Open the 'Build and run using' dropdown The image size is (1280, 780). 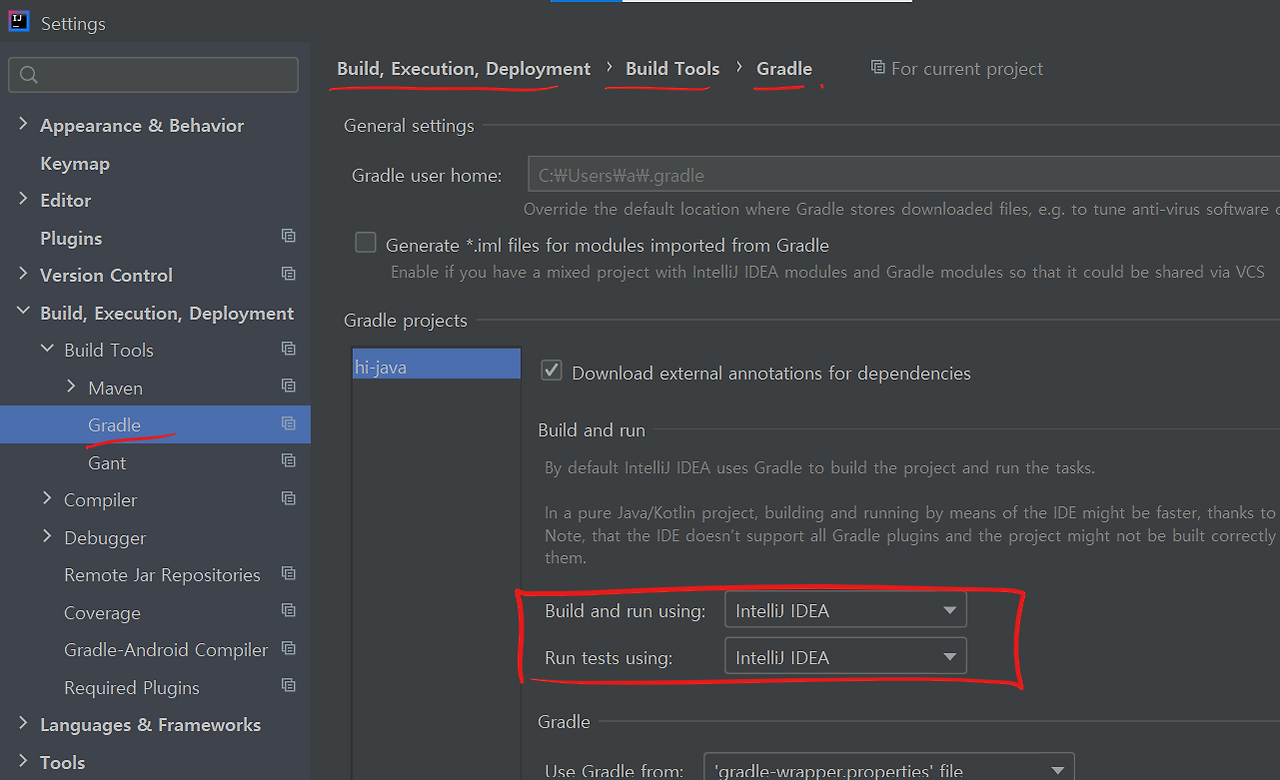[x=948, y=609]
